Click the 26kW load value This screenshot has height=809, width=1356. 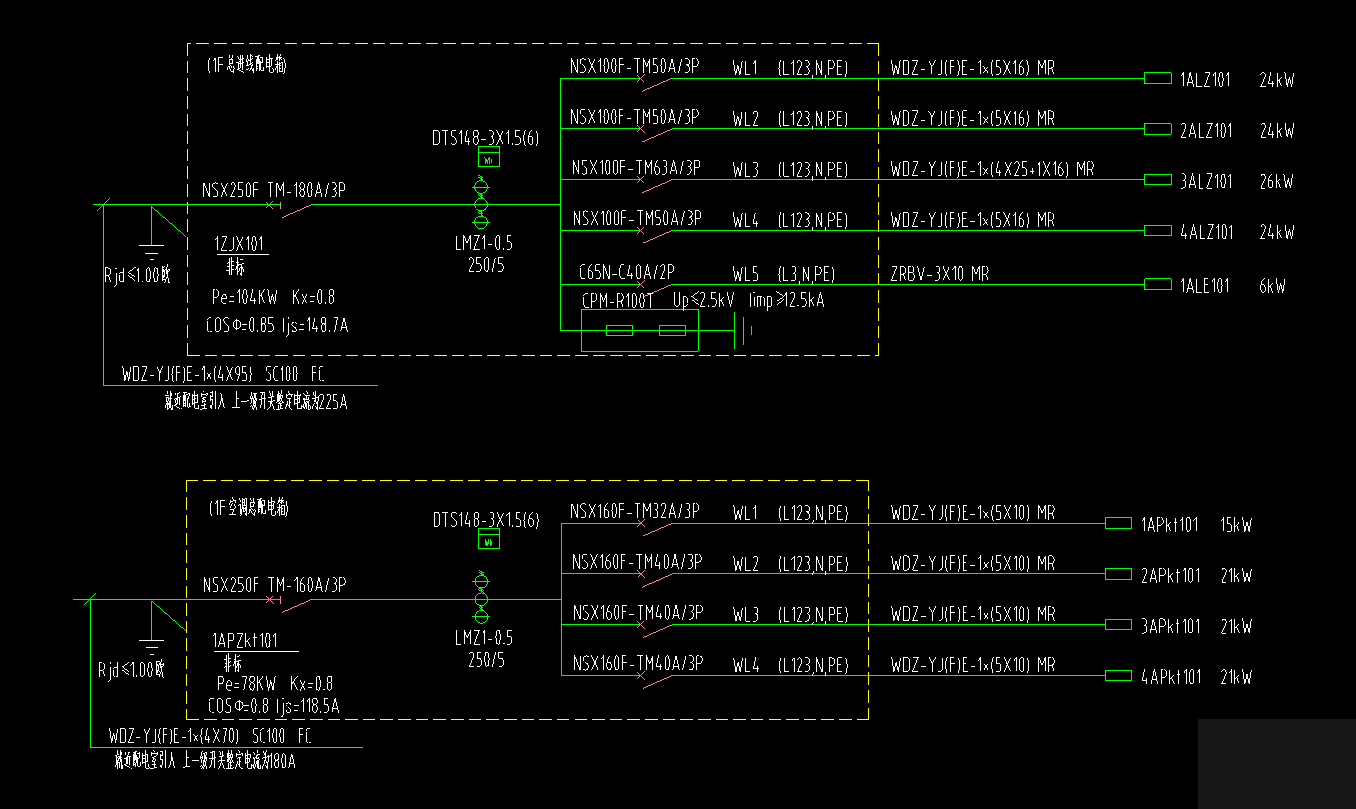(1277, 182)
